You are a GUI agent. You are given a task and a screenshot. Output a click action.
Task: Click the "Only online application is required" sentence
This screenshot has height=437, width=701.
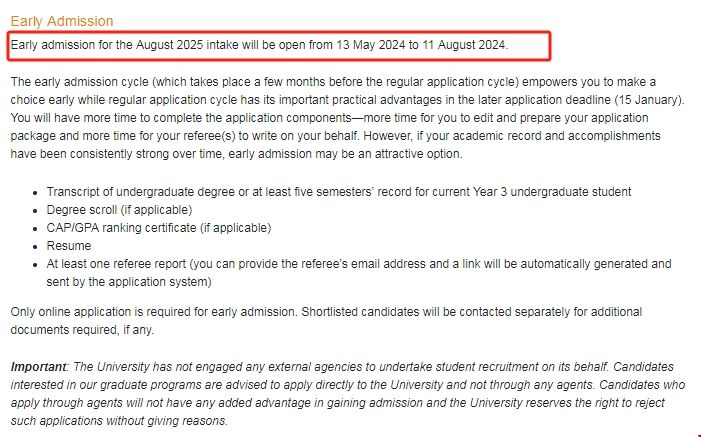pyautogui.click(x=140, y=313)
